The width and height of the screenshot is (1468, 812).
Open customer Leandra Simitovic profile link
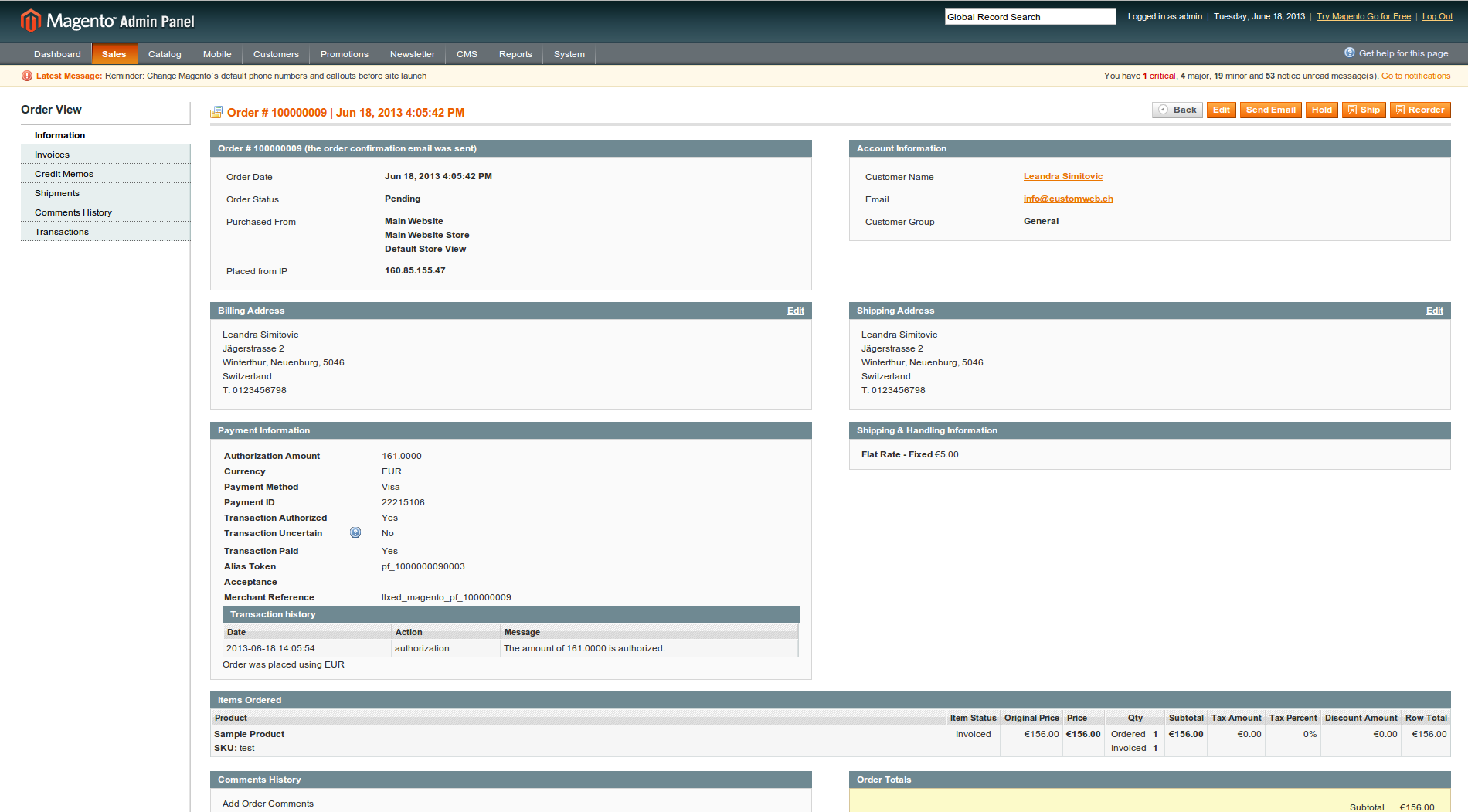[1062, 176]
